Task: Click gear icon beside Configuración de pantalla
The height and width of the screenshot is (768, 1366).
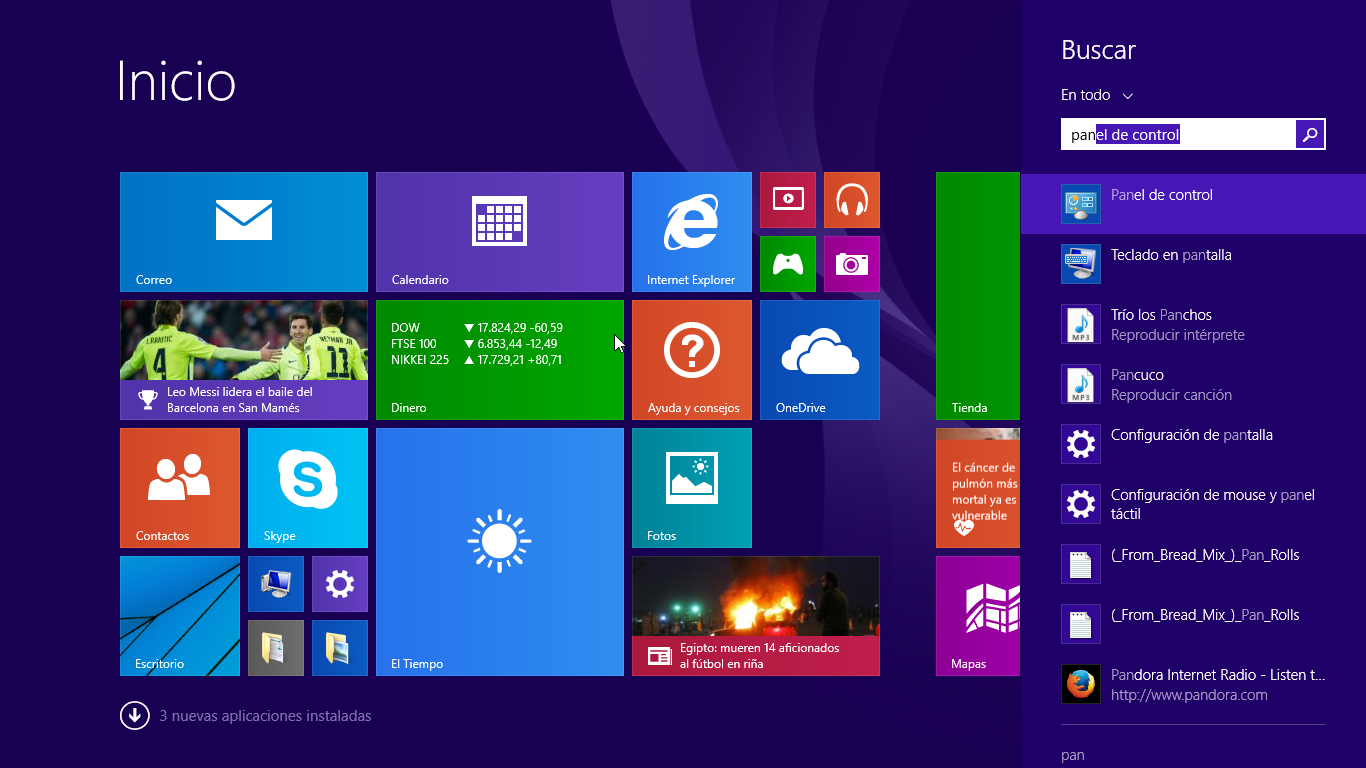Action: pos(1081,444)
